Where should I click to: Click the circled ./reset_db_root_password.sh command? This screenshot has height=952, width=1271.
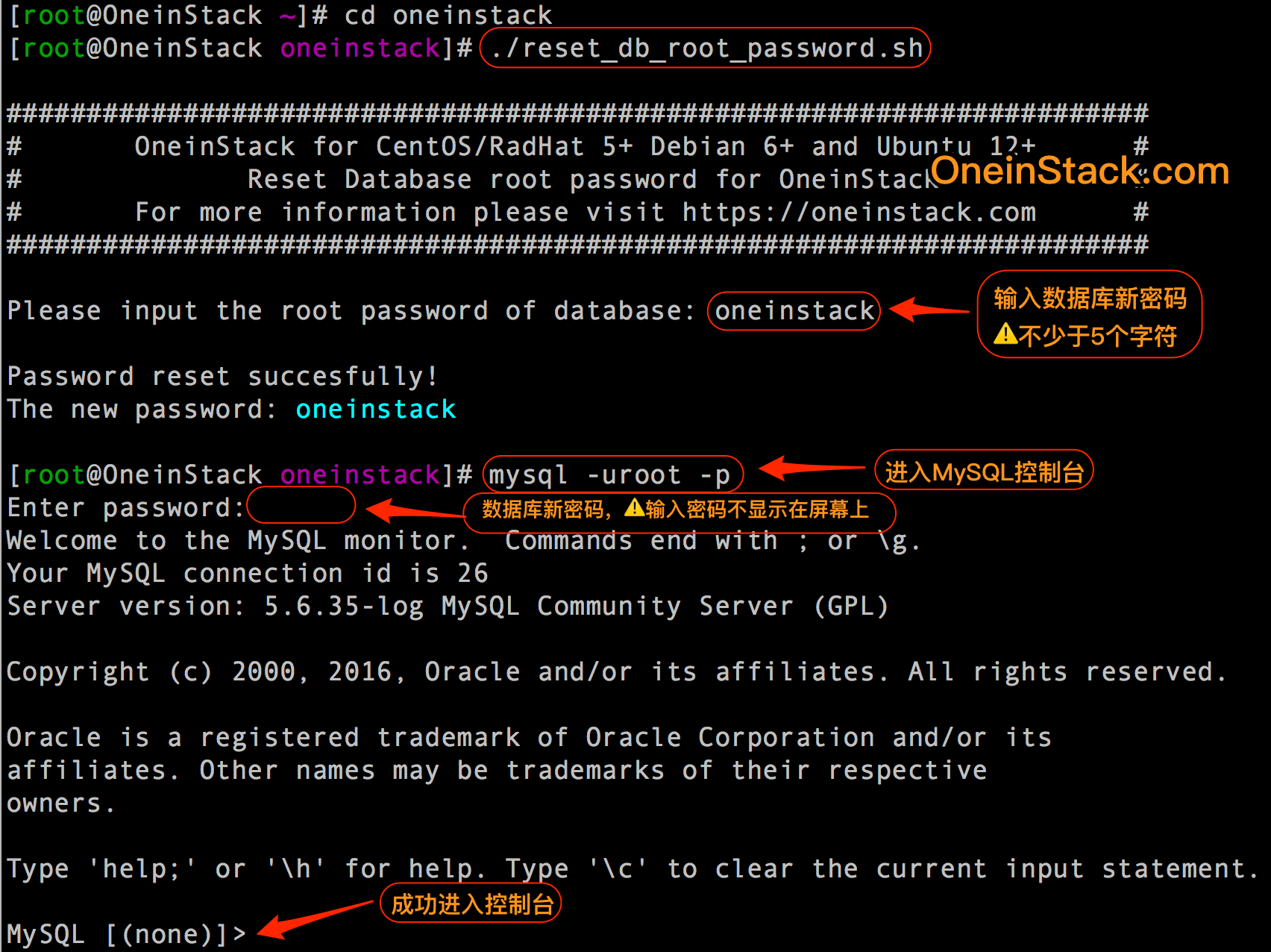704,47
